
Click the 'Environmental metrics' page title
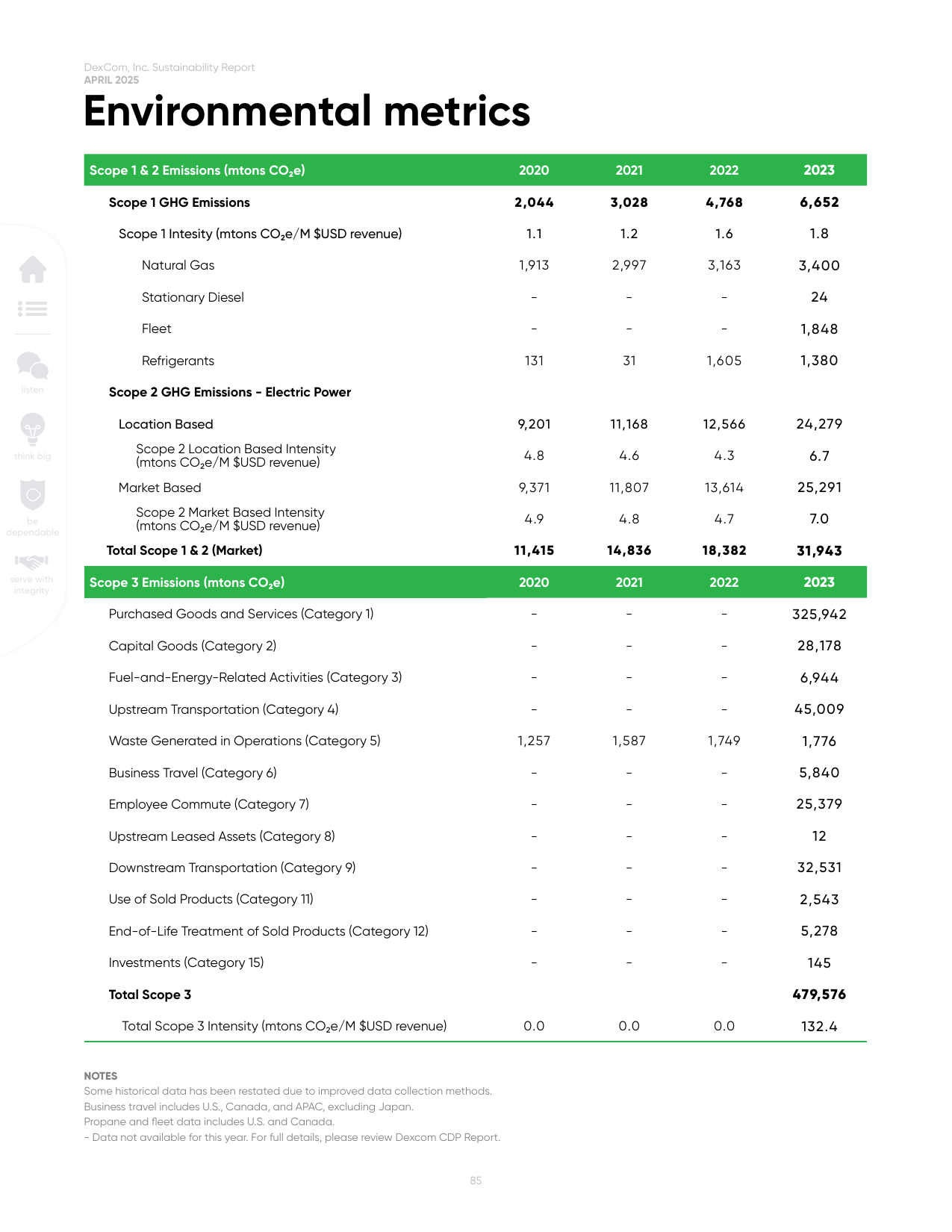307,111
